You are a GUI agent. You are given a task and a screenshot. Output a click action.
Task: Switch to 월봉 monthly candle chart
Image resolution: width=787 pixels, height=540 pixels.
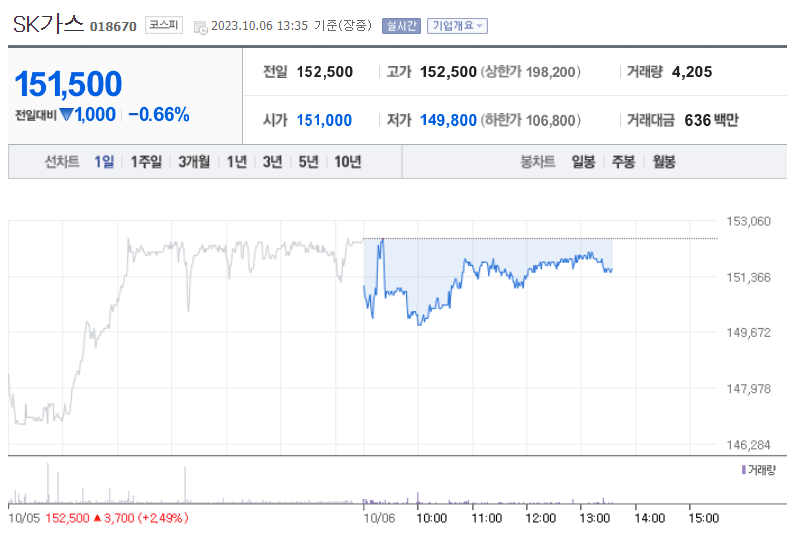coord(664,162)
